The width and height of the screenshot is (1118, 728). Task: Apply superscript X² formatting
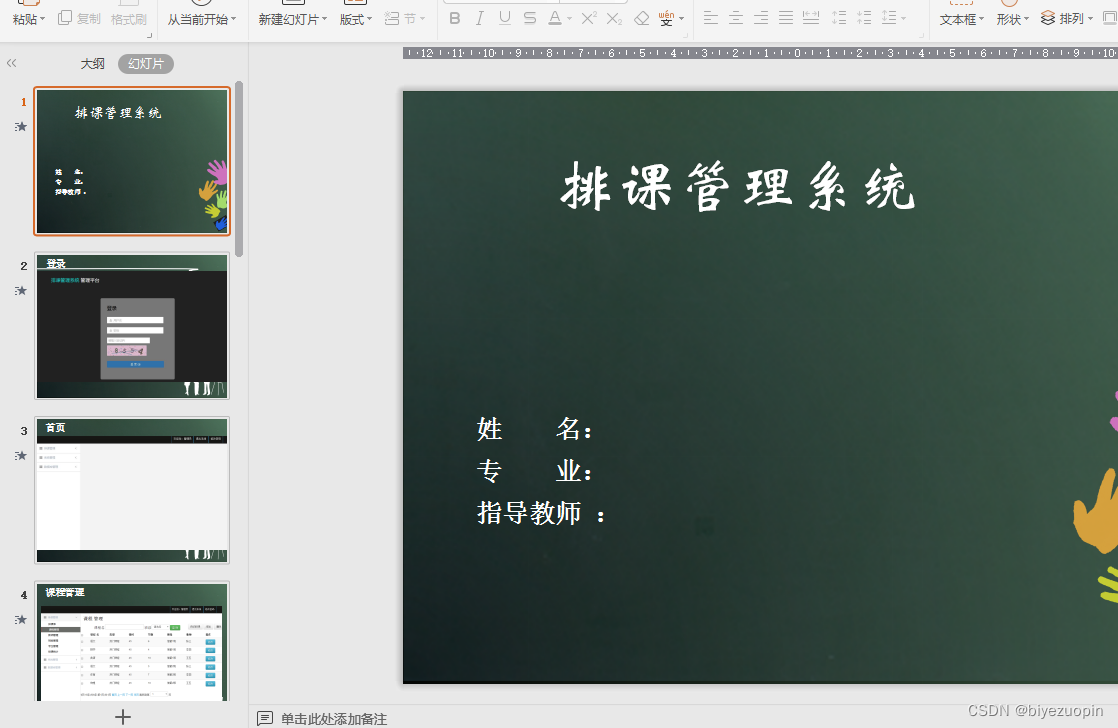589,19
